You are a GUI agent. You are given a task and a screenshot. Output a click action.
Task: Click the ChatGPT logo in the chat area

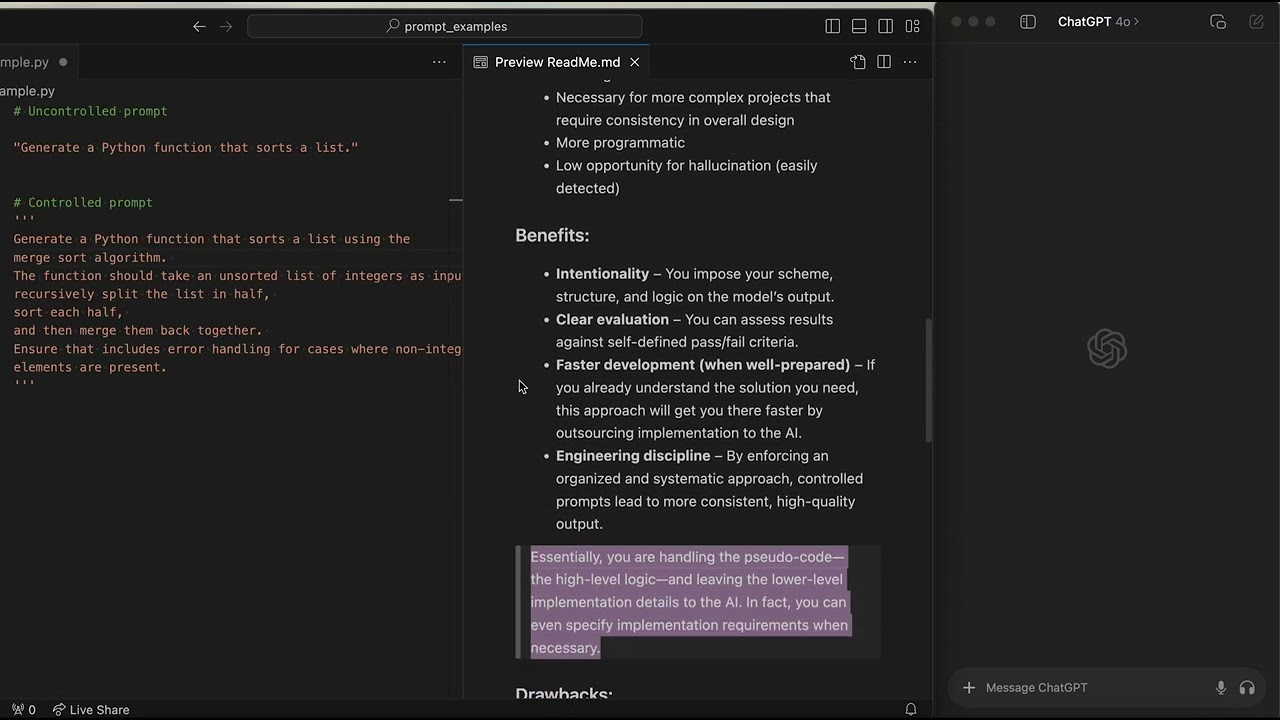(x=1107, y=349)
